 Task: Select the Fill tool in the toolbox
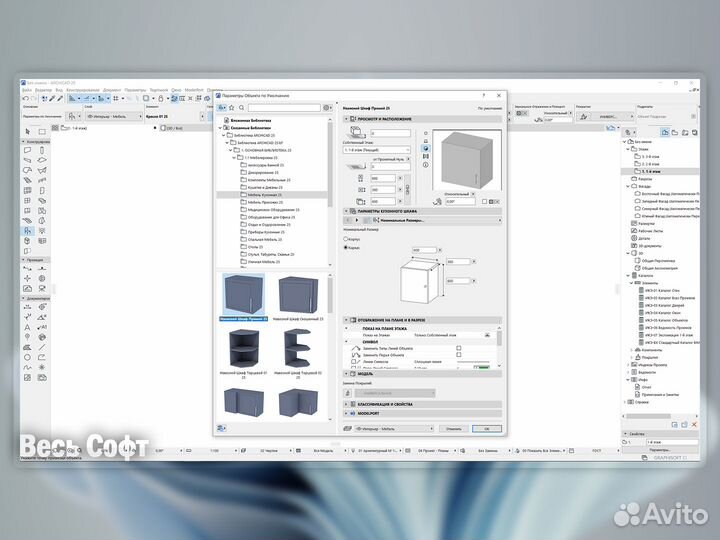(x=28, y=348)
